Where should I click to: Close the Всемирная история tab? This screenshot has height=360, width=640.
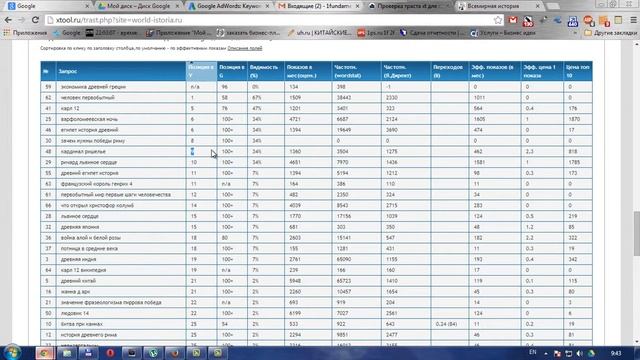(537, 6)
